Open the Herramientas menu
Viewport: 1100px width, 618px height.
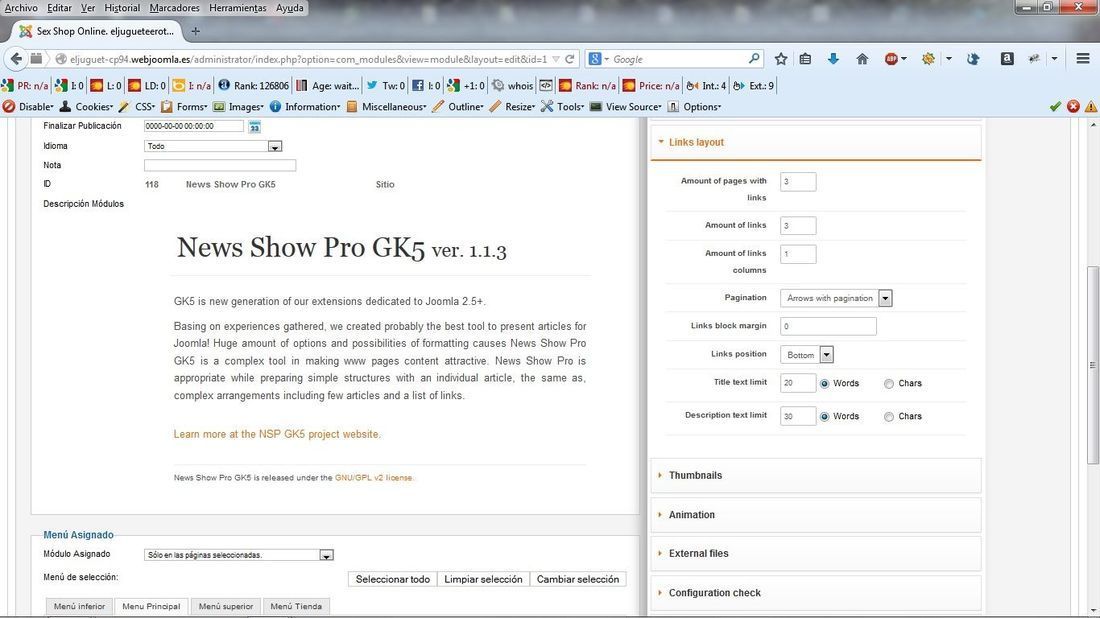tap(238, 8)
